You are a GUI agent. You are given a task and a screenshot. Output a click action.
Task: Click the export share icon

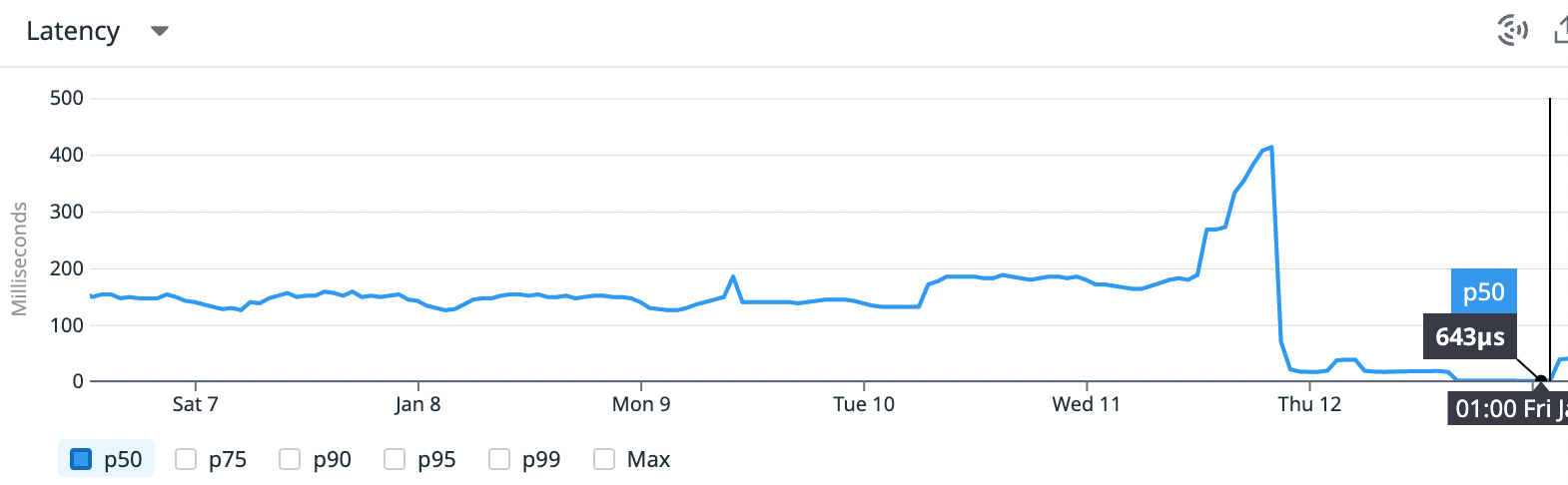[1560, 31]
